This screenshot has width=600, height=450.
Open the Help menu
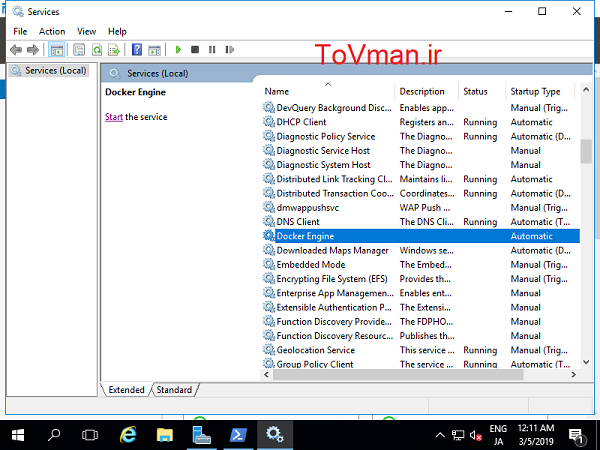[117, 31]
